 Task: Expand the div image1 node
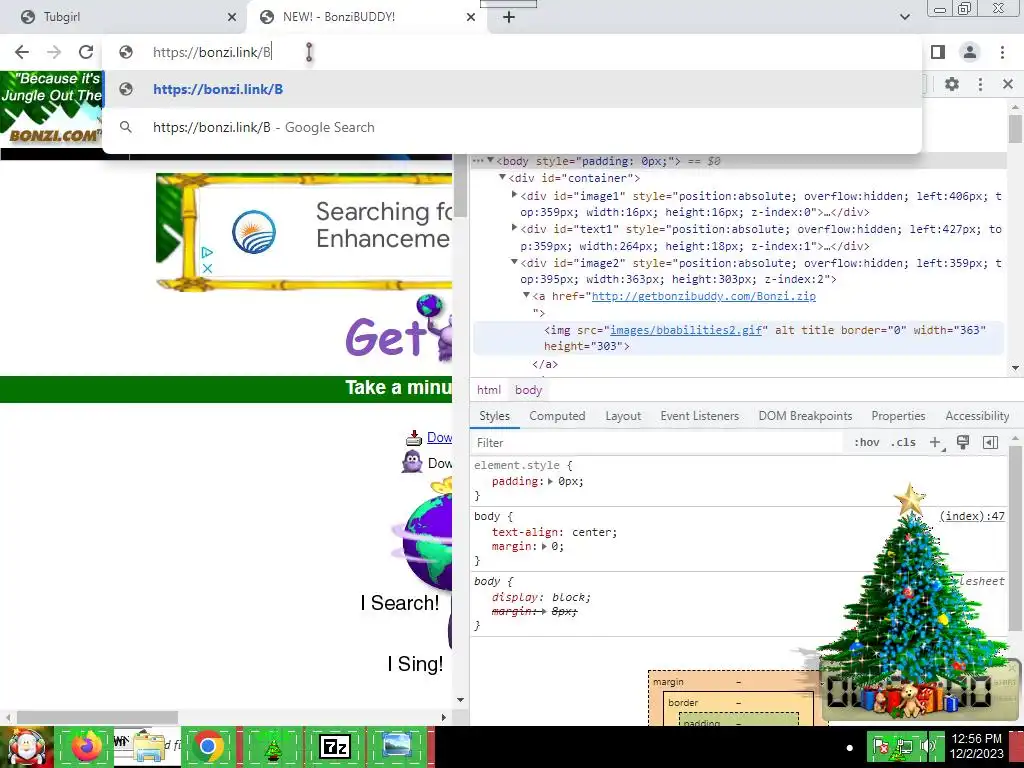[x=515, y=195]
